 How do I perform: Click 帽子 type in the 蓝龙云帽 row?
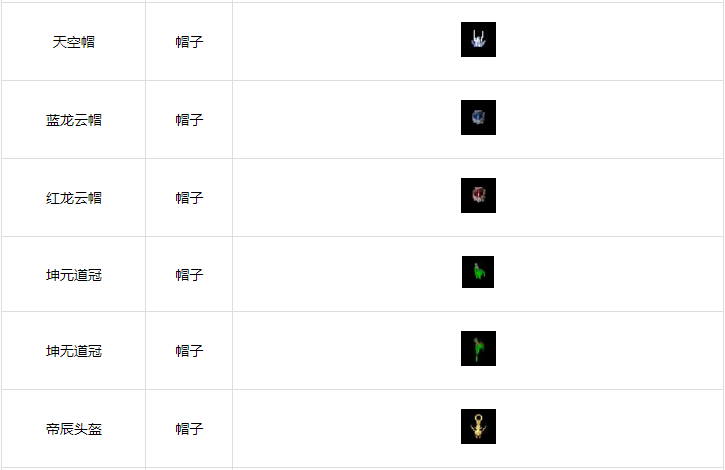tap(189, 120)
